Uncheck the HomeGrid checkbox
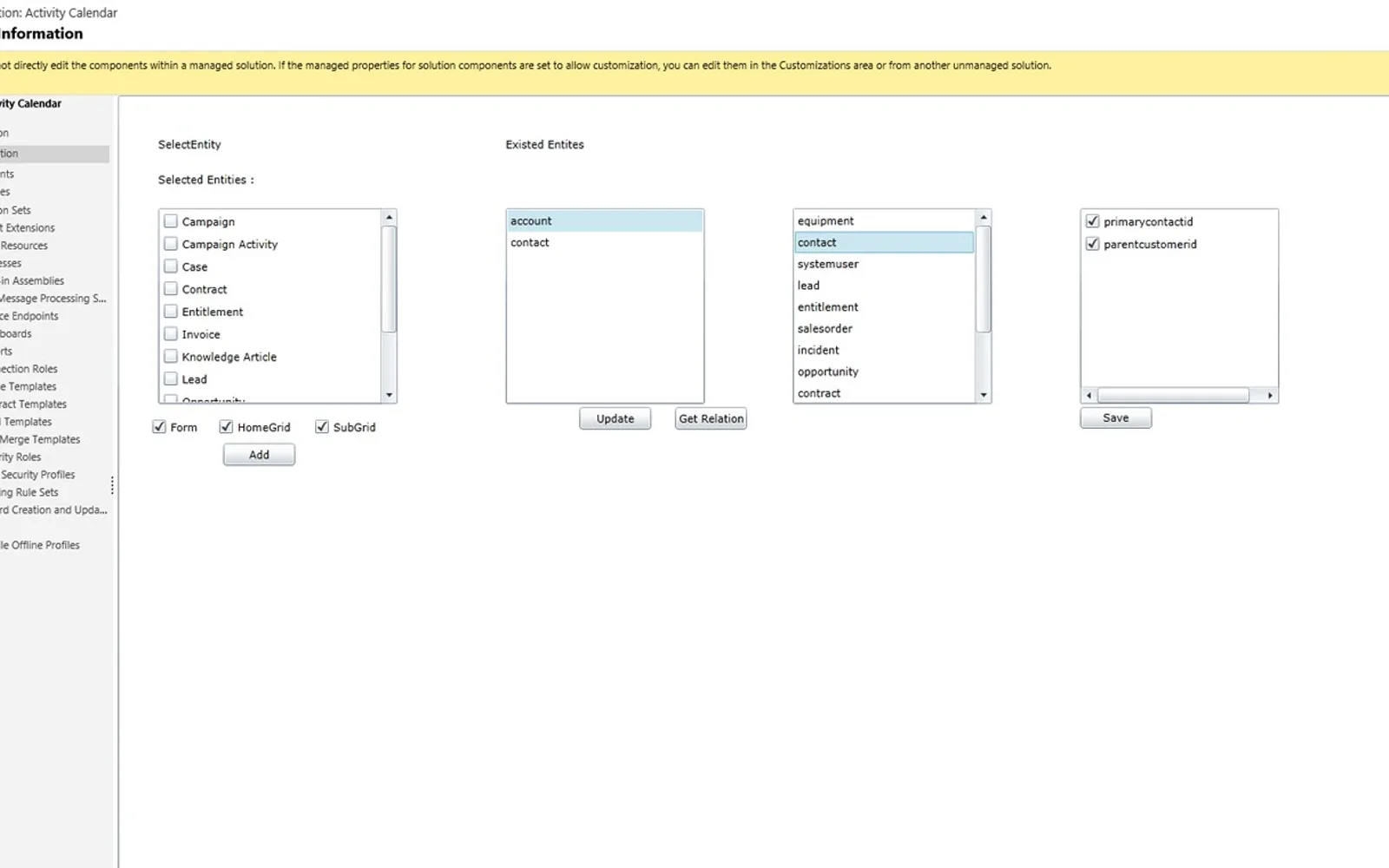This screenshot has width=1389, height=868. point(226,427)
